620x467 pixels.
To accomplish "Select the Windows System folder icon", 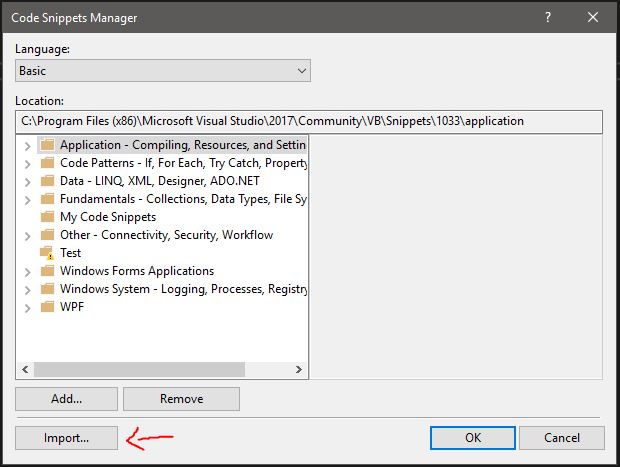I will [x=47, y=289].
